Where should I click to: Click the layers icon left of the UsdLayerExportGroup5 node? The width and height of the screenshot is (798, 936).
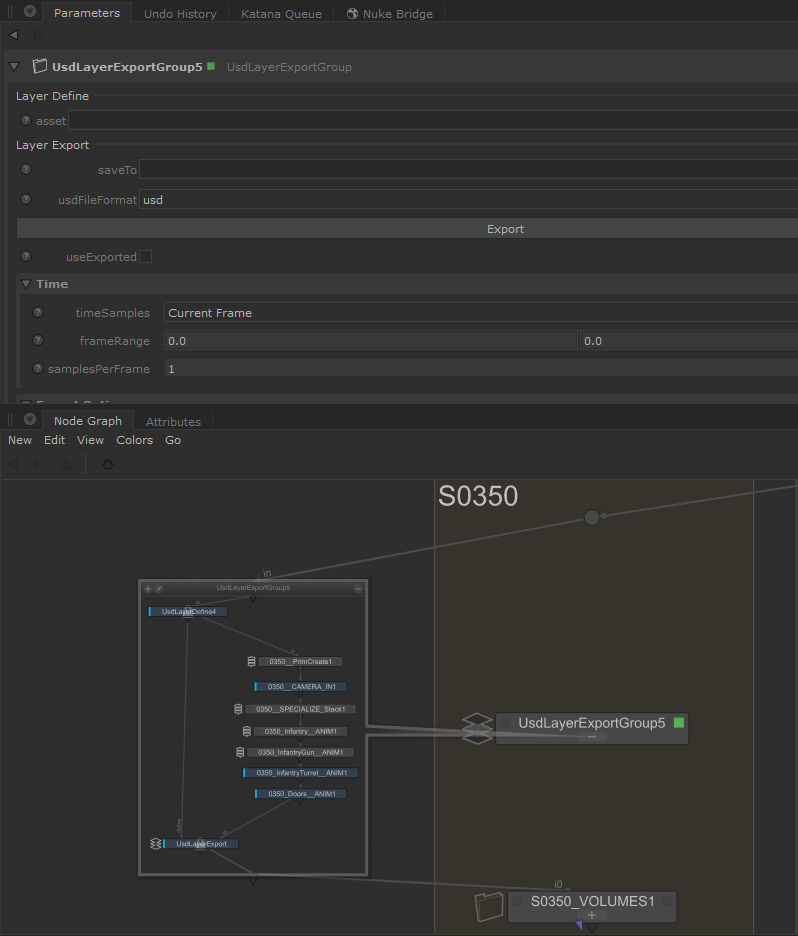[477, 727]
